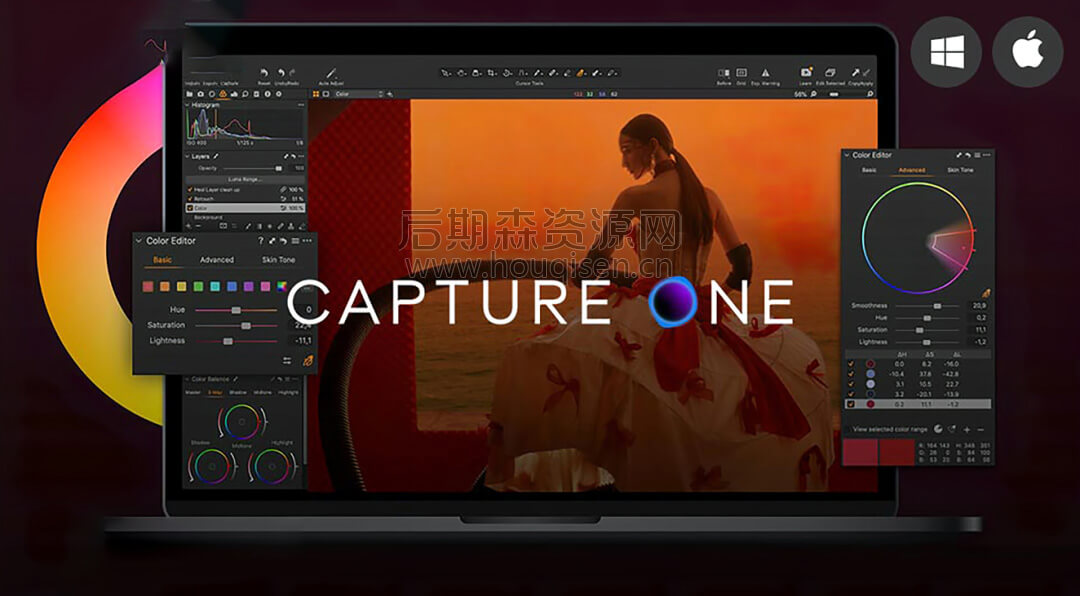This screenshot has width=1080, height=596.
Task: Click the orange picker under the Advanced color wheel
Action: [x=986, y=294]
